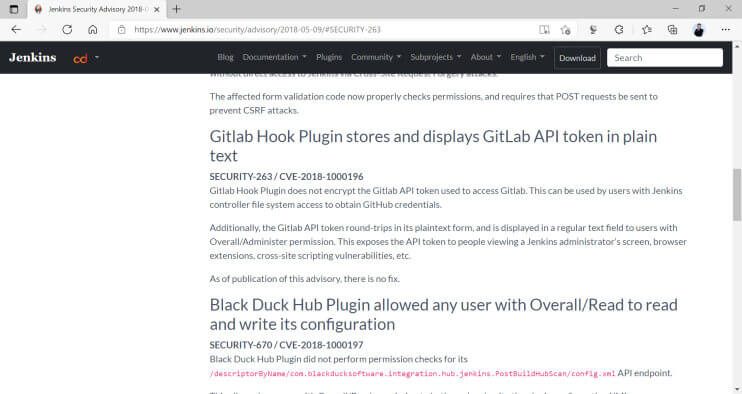Reload the page with the refresh icon
This screenshot has height=394, width=742.
67,29
